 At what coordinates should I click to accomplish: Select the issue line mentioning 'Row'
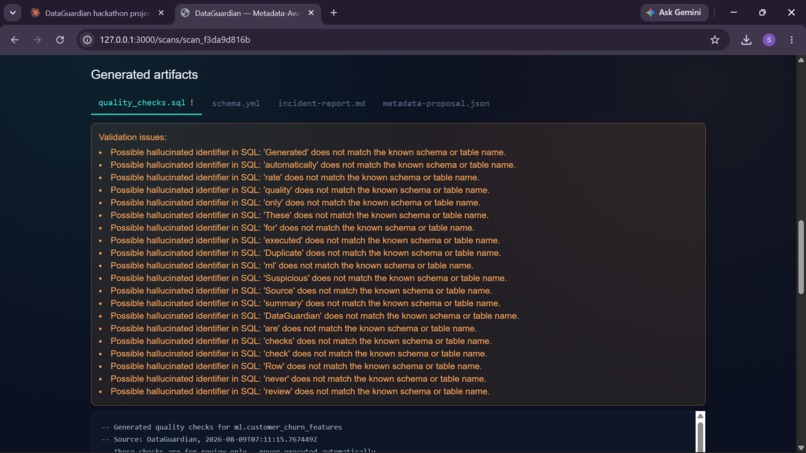(296, 367)
